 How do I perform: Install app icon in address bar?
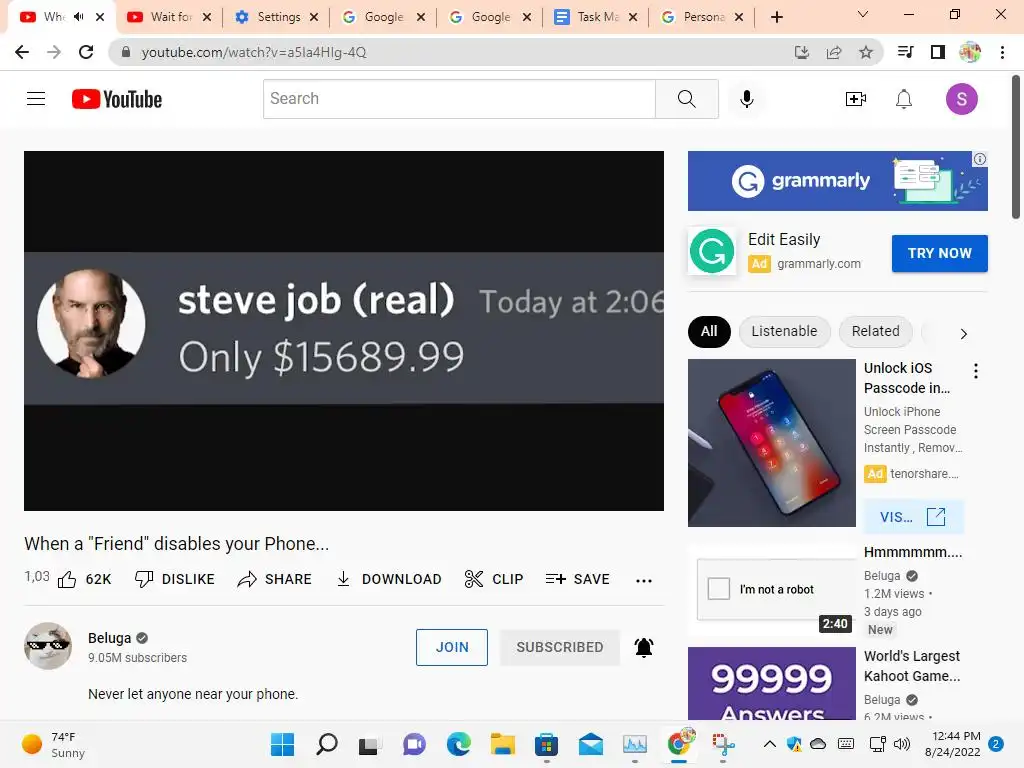click(x=801, y=52)
